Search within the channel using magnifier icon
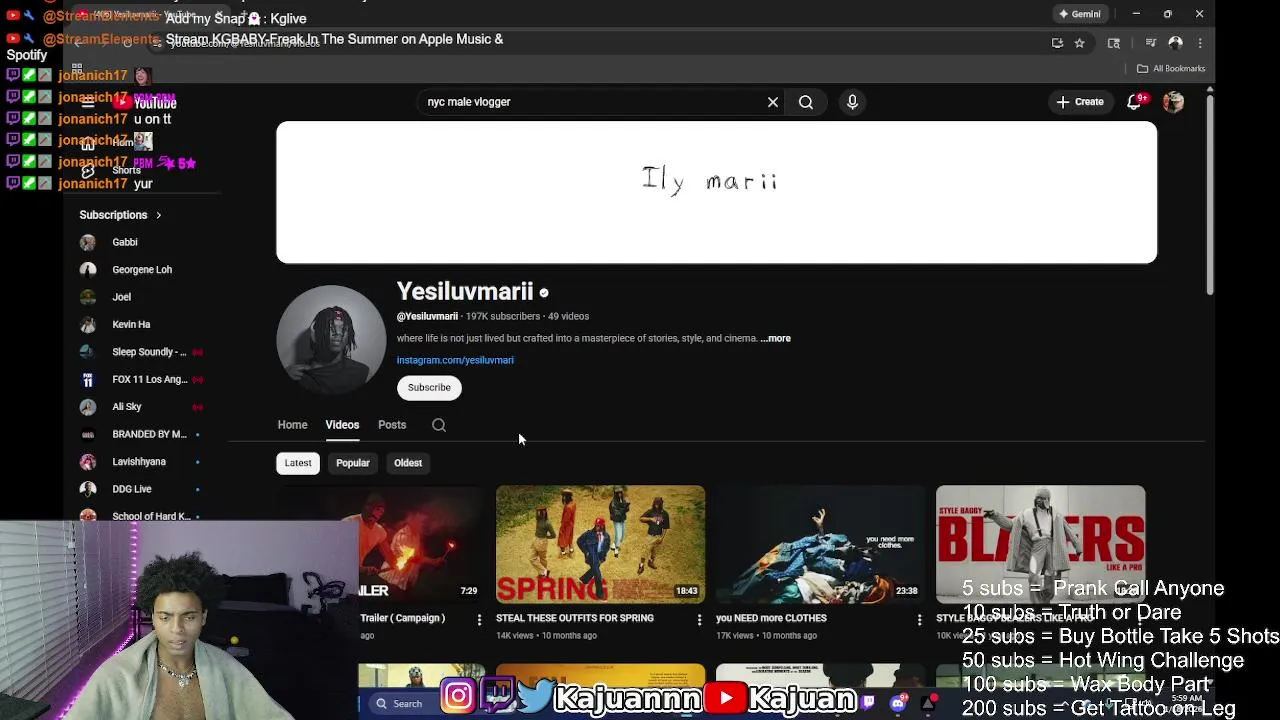Screen dimensions: 1280x720 [439, 425]
